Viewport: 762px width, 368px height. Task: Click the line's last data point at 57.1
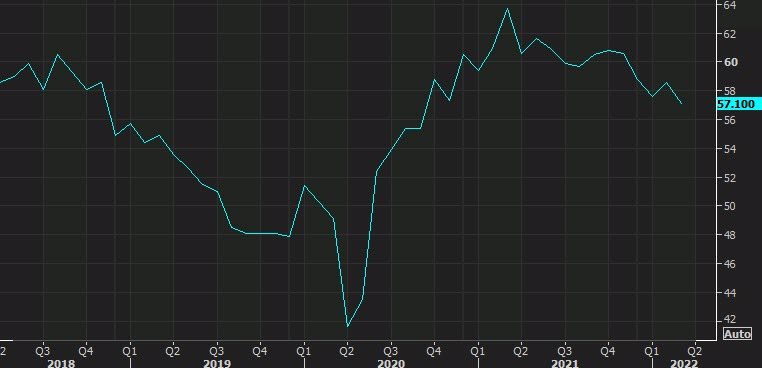click(681, 103)
